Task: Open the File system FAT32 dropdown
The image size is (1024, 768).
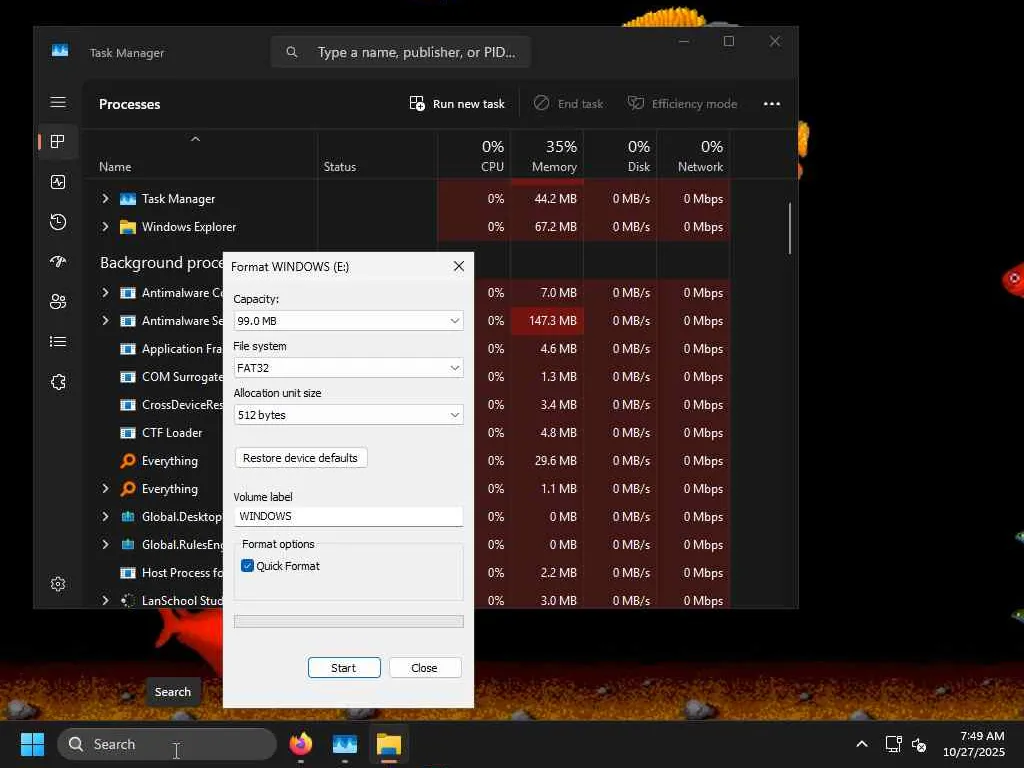Action: click(348, 368)
